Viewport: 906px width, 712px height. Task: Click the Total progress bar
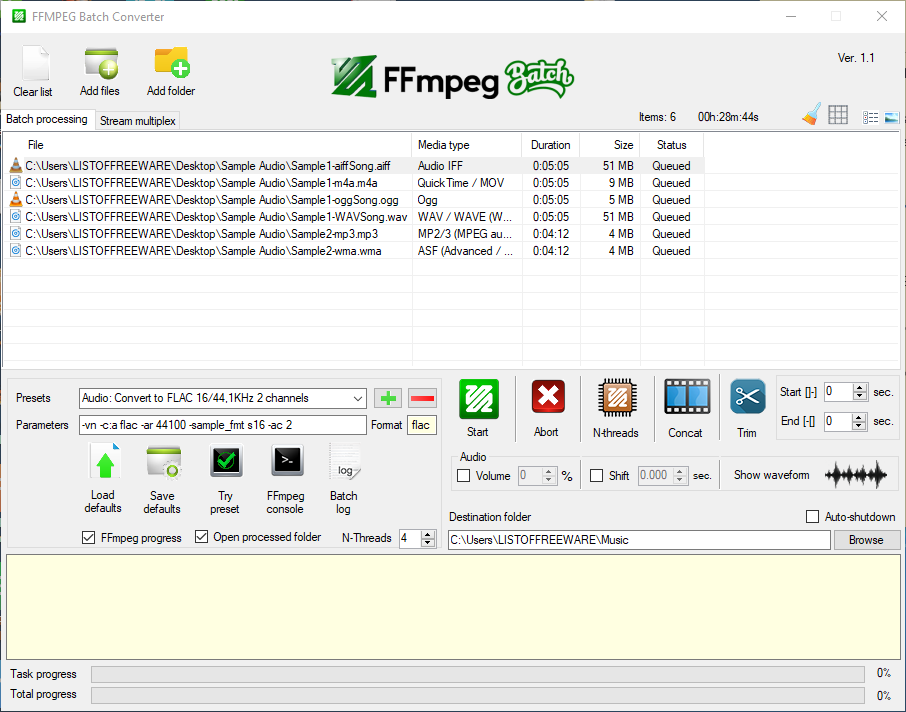coord(478,695)
